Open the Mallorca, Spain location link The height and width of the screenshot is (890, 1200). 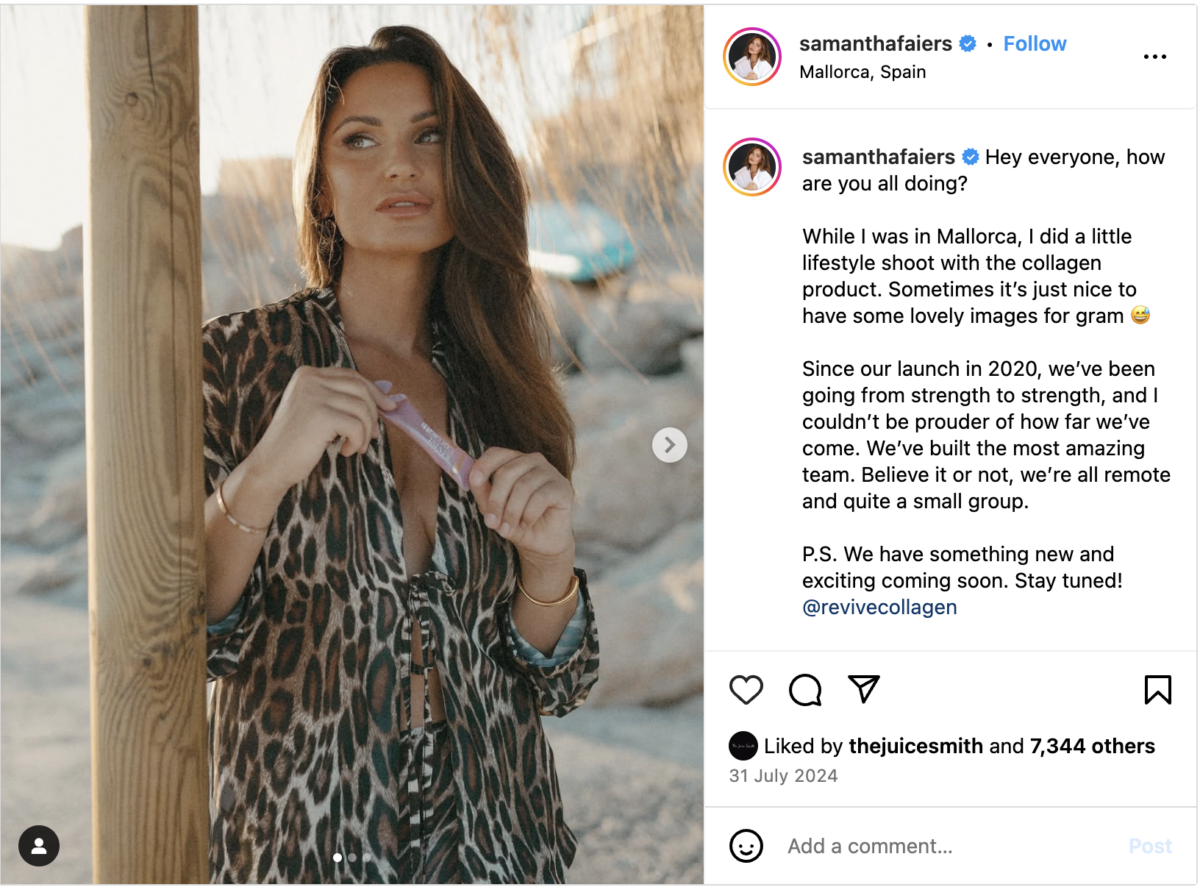[862, 72]
